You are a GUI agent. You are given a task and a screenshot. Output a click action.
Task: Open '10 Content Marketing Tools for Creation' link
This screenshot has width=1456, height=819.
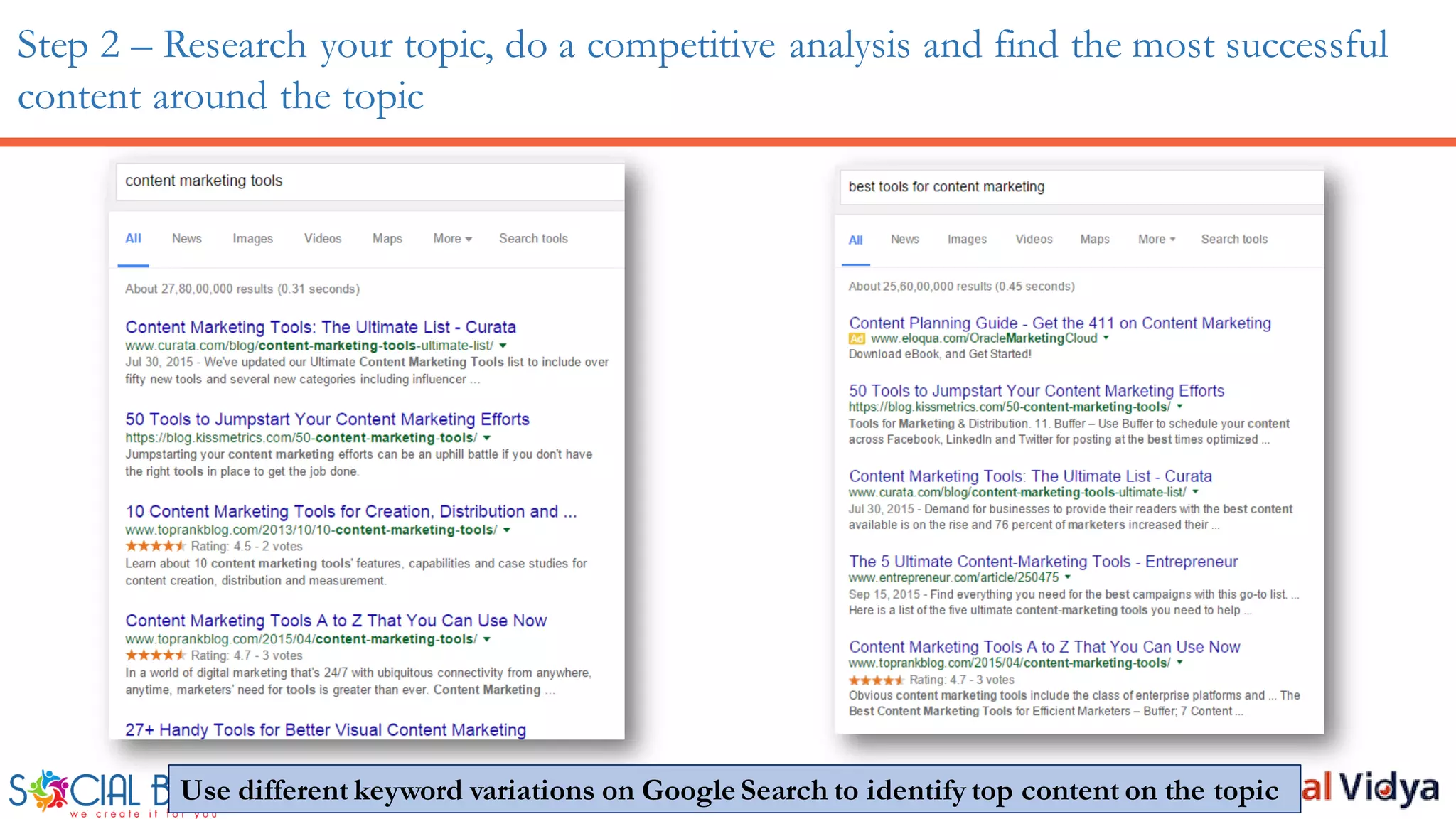point(351,512)
